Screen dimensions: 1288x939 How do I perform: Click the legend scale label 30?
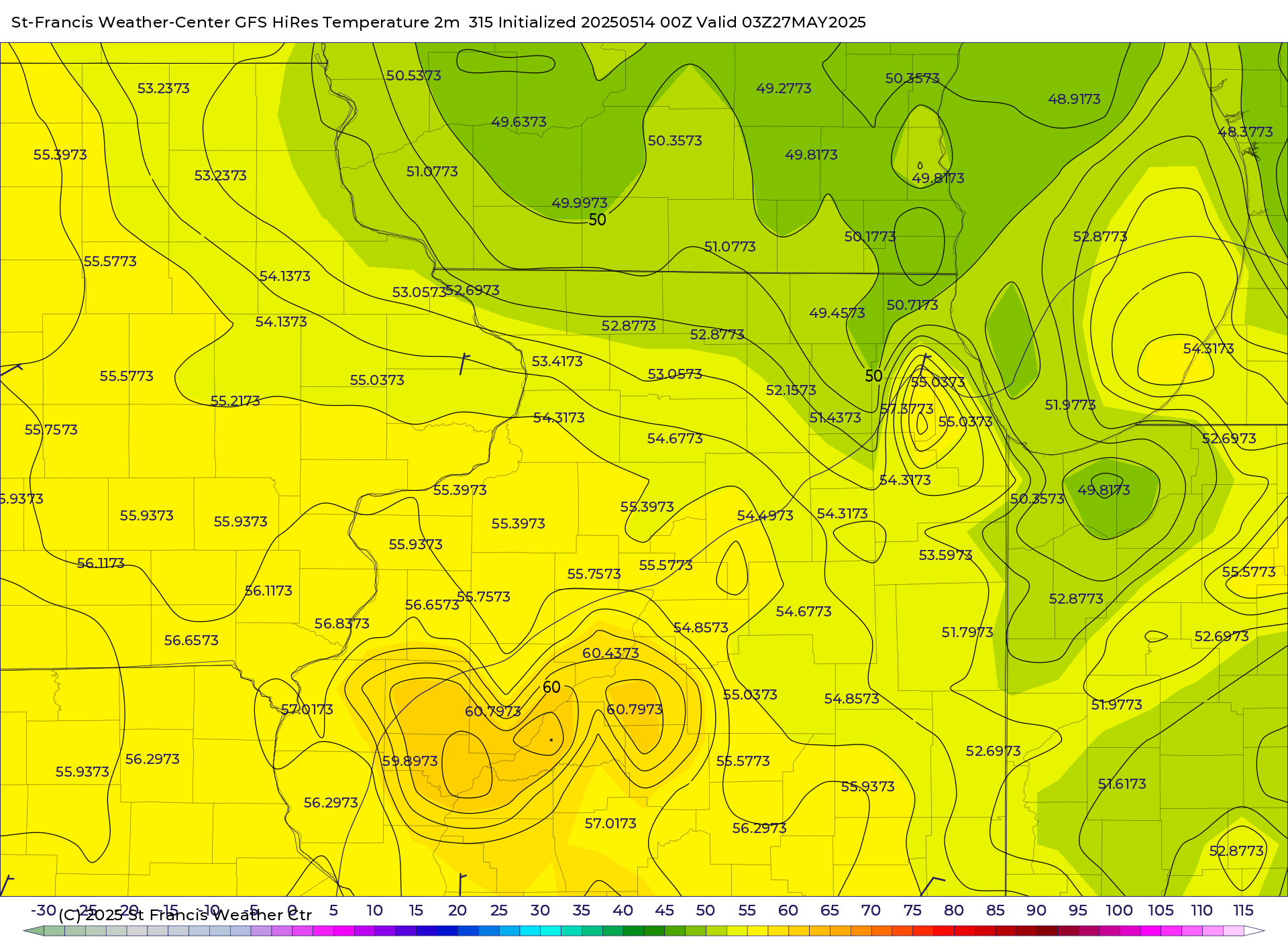[x=540, y=910]
